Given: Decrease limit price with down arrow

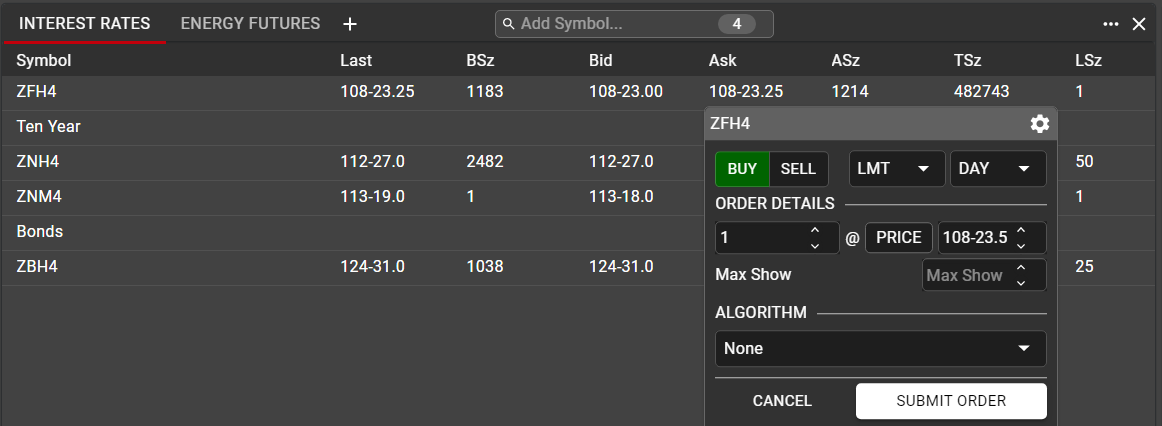Looking at the screenshot, I should tap(1021, 245).
